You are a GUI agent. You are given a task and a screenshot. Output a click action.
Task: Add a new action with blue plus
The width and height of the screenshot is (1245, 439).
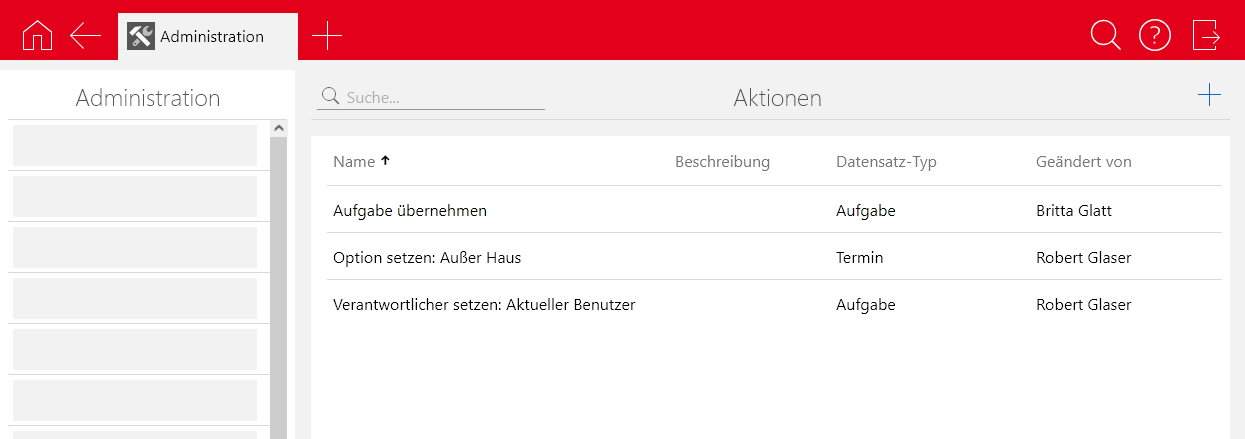[1209, 95]
